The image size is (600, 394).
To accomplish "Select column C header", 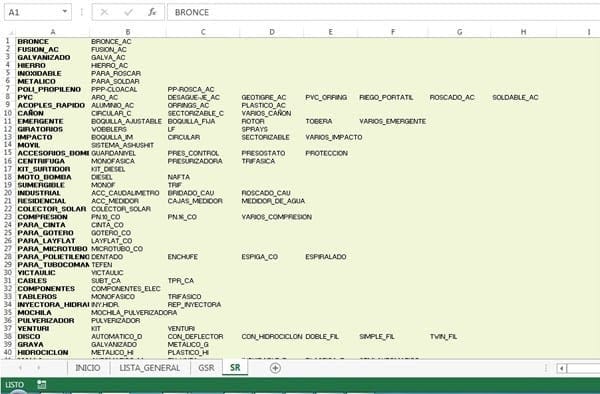I will pos(203,32).
